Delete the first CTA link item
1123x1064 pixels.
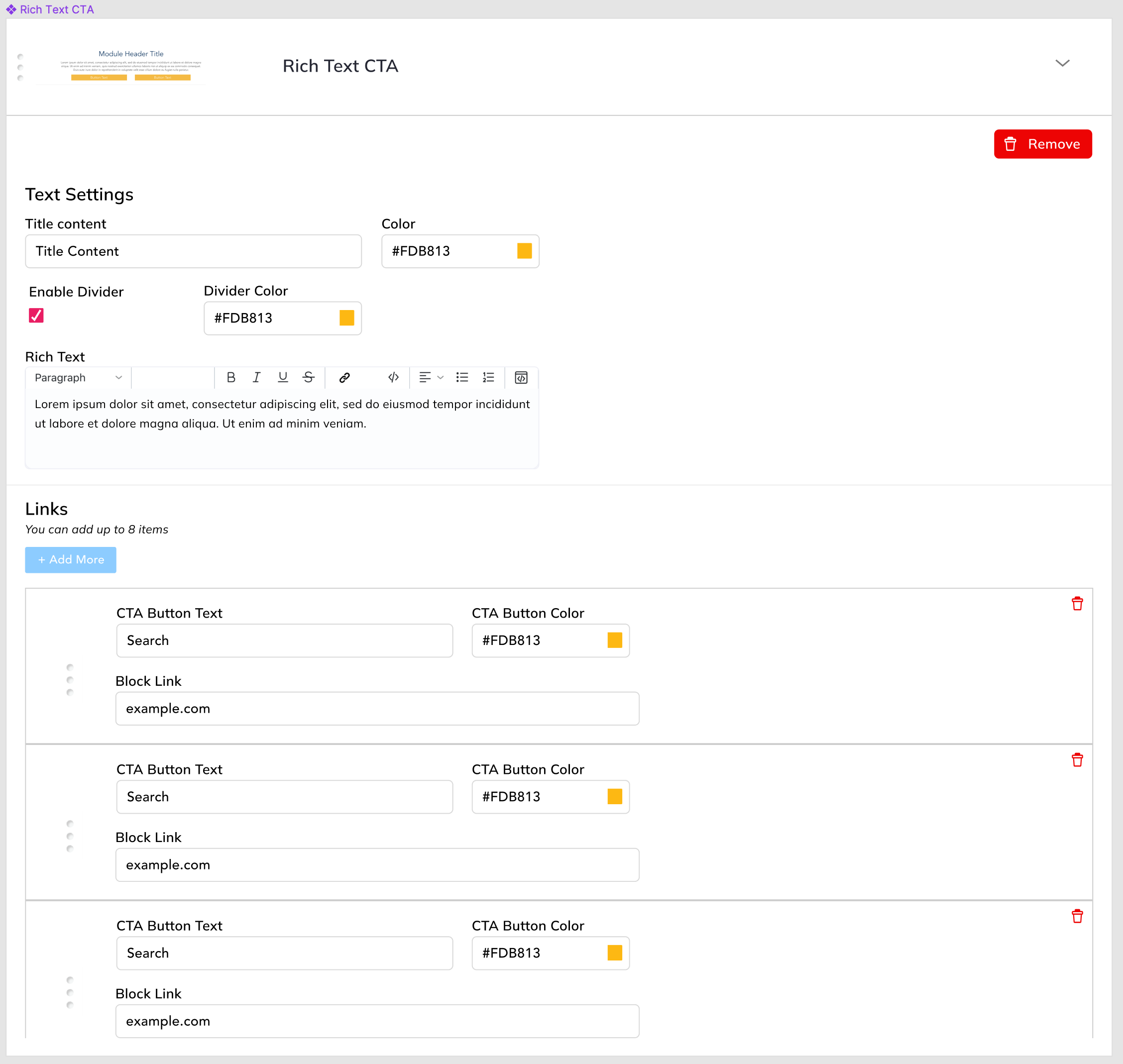click(x=1077, y=604)
